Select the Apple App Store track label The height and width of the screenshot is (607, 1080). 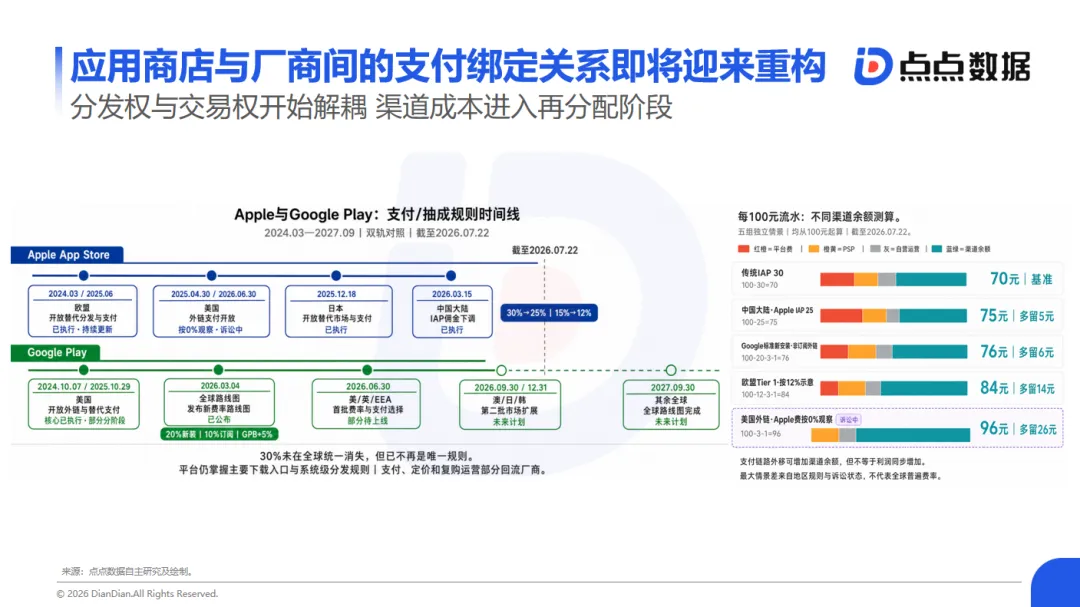(68, 255)
